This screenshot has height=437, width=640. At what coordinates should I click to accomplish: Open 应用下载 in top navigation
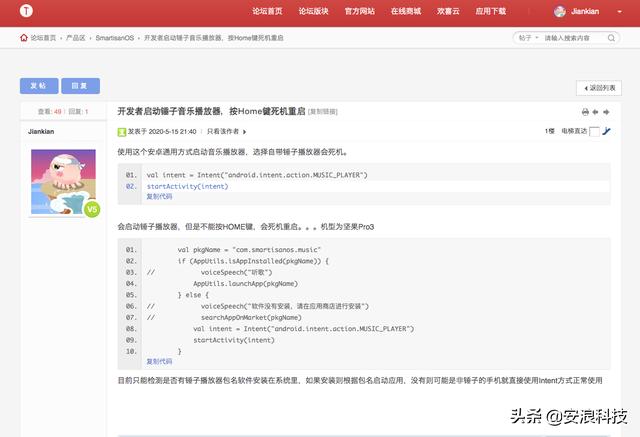click(491, 11)
